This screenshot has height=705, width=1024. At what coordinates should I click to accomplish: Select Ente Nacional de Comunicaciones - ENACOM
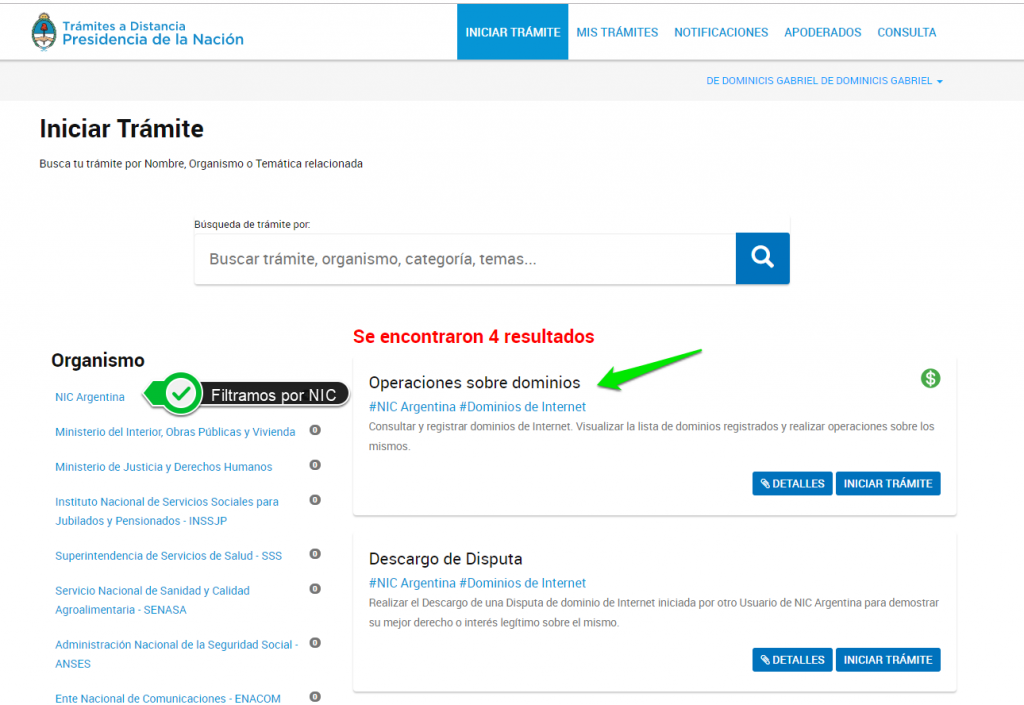(x=168, y=698)
